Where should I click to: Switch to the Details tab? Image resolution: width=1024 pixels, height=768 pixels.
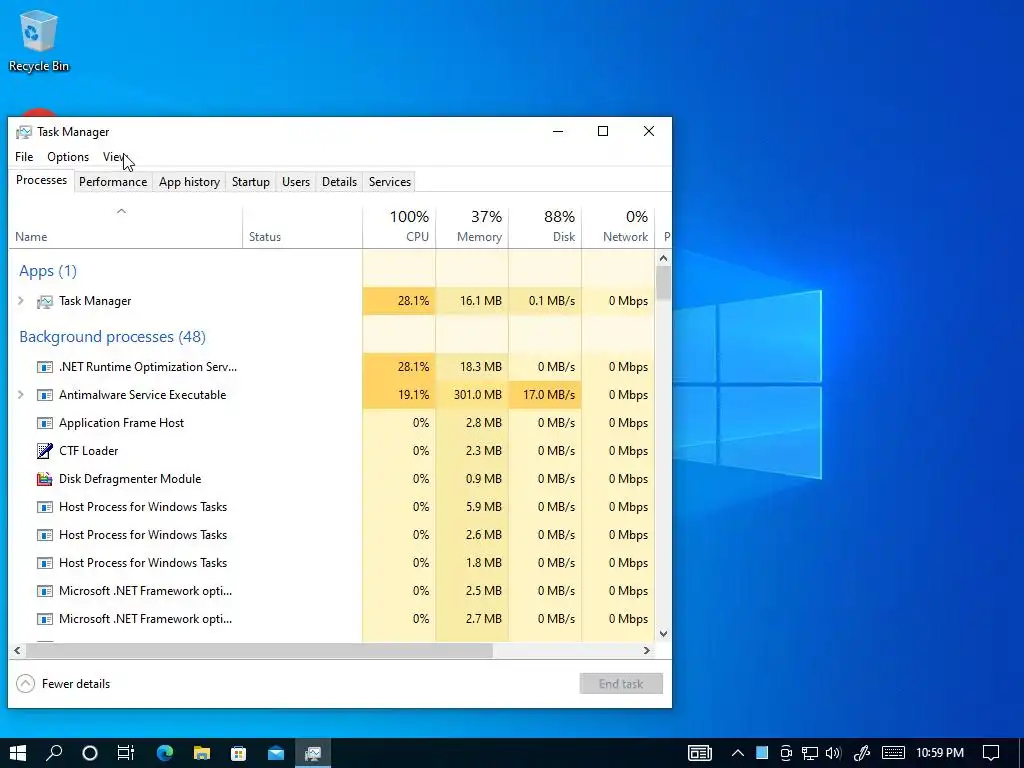[340, 182]
